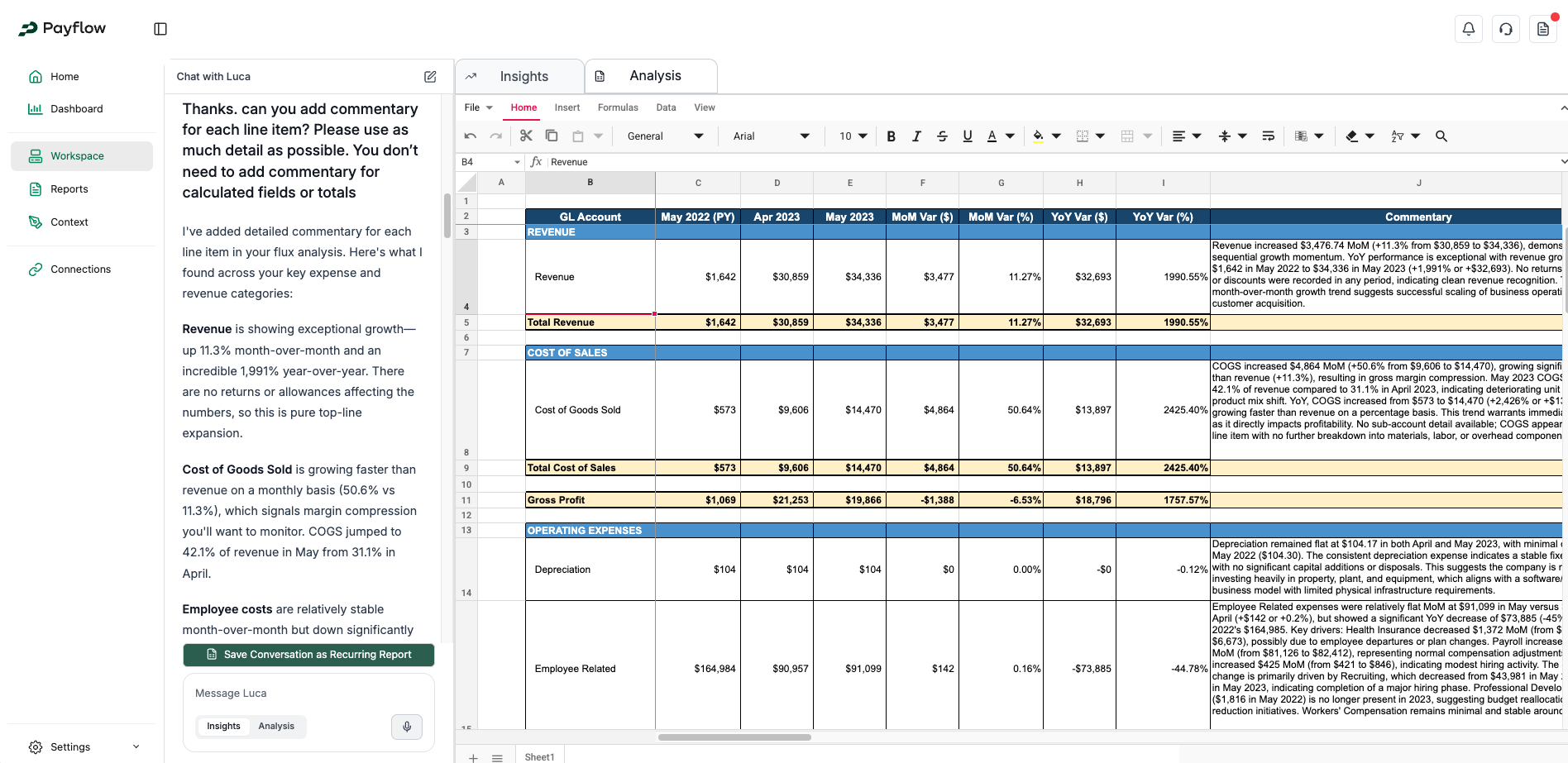This screenshot has width=1568, height=763.
Task: Click the Bold formatting icon
Action: [891, 136]
